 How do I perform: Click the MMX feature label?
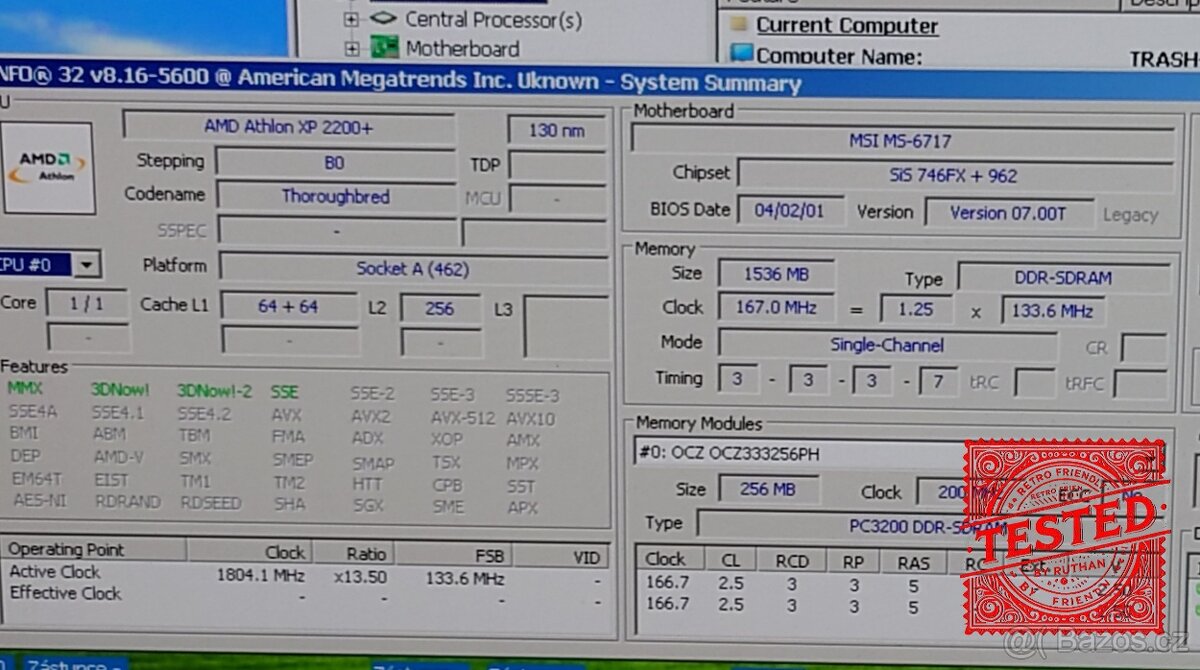tap(25, 388)
